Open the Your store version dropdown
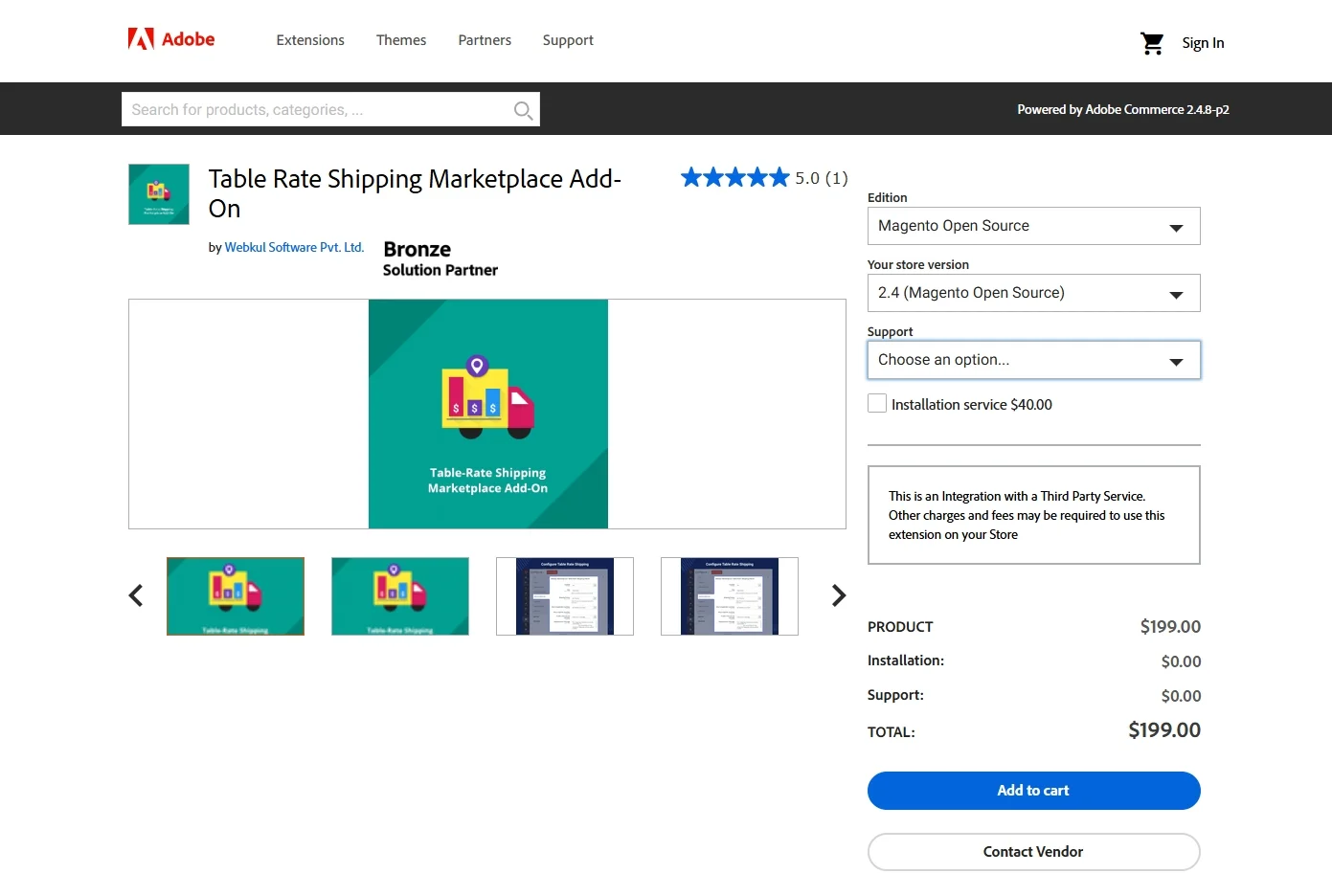 pos(1032,293)
